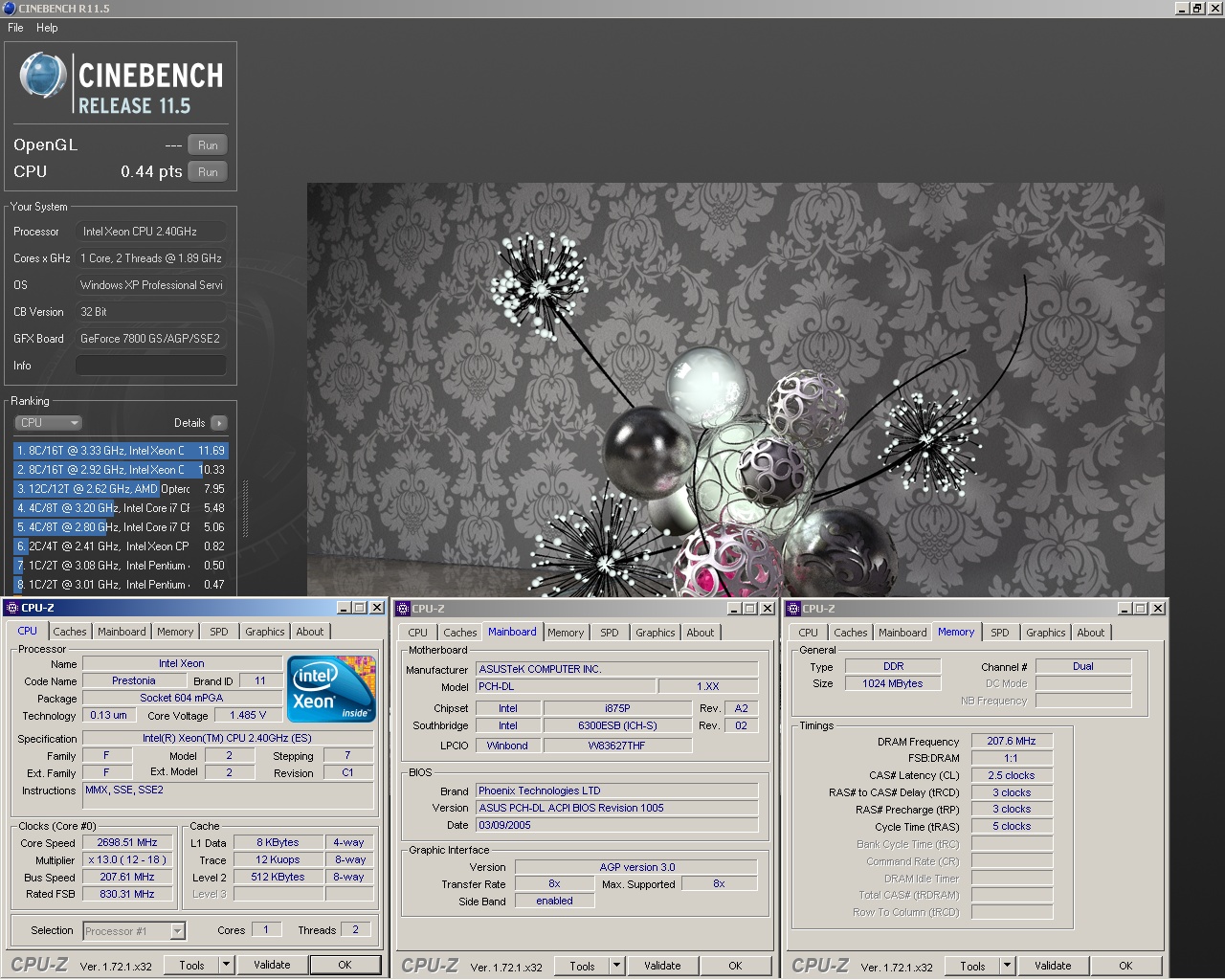
Task: Click the Cinebench globe logo icon
Action: pos(42,76)
